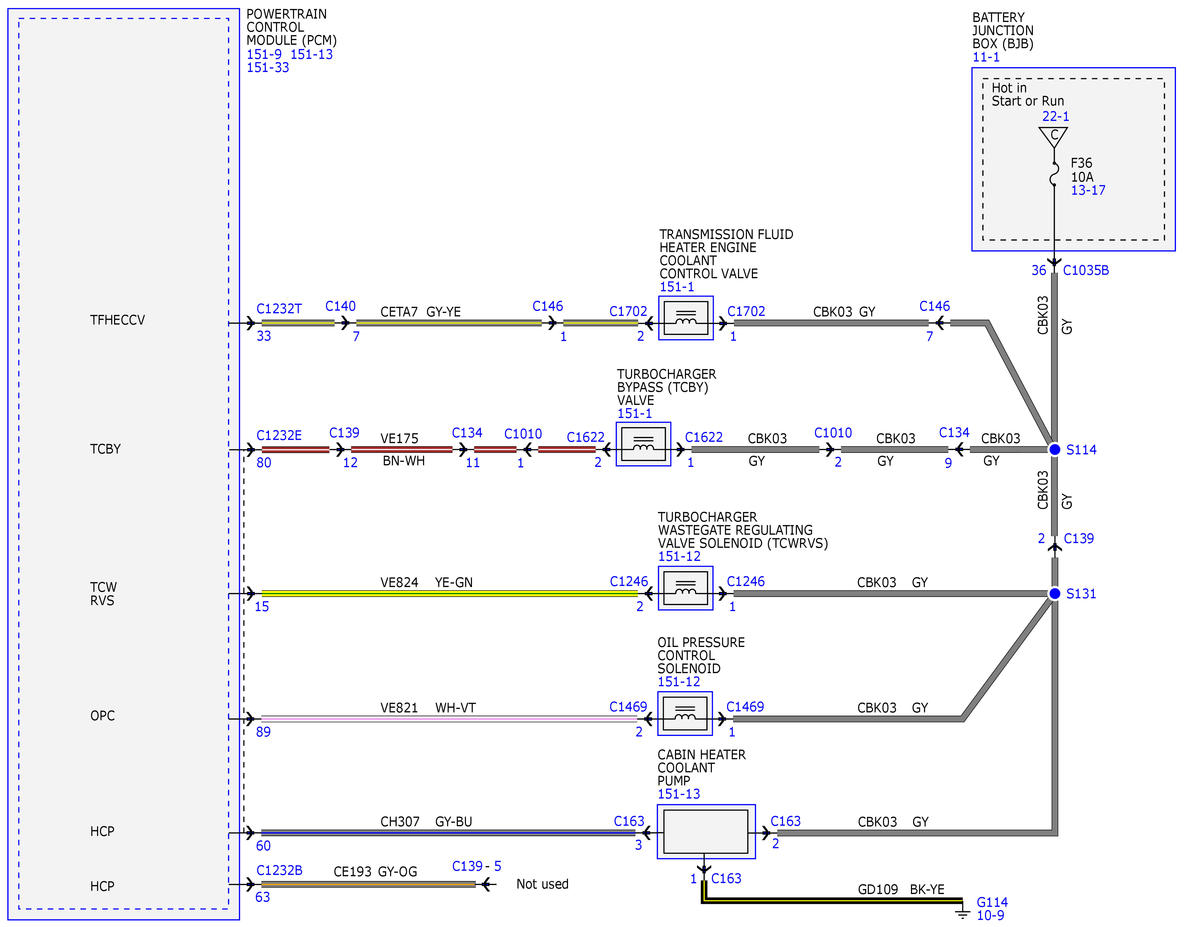Viewport: 1199px width, 927px height.
Task: Select splice S131 node
Action: [x=1054, y=594]
